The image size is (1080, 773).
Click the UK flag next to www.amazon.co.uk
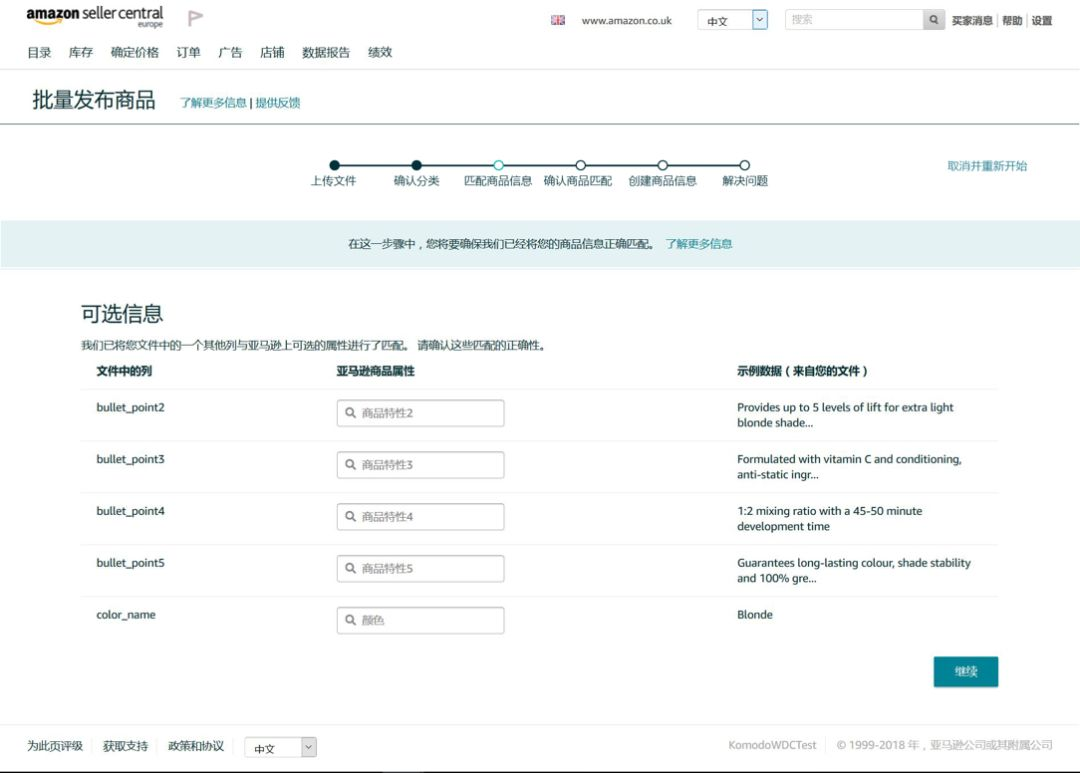(556, 19)
